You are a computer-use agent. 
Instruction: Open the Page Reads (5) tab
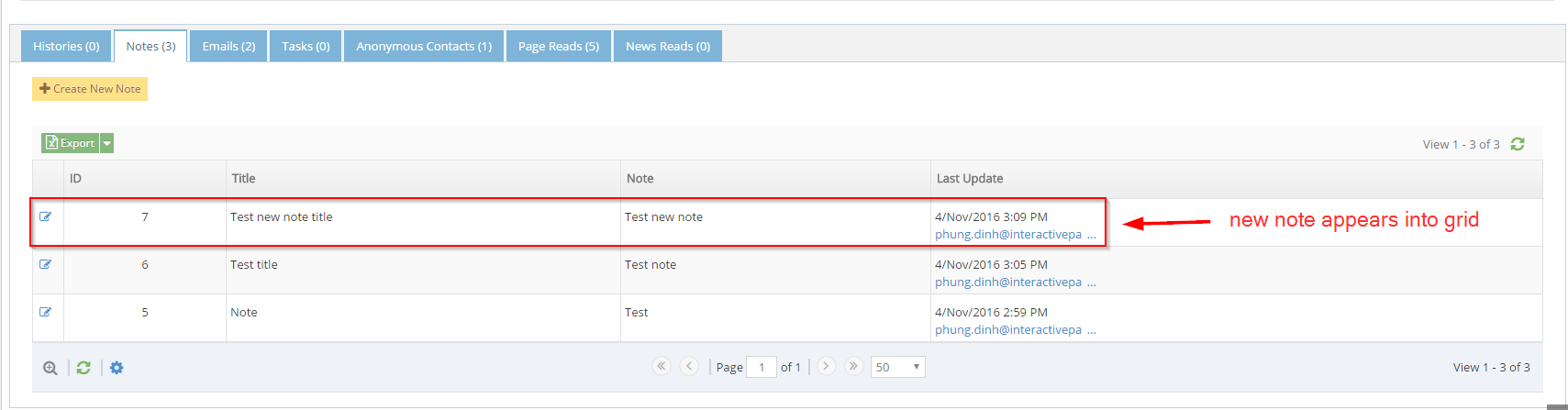pyautogui.click(x=558, y=46)
